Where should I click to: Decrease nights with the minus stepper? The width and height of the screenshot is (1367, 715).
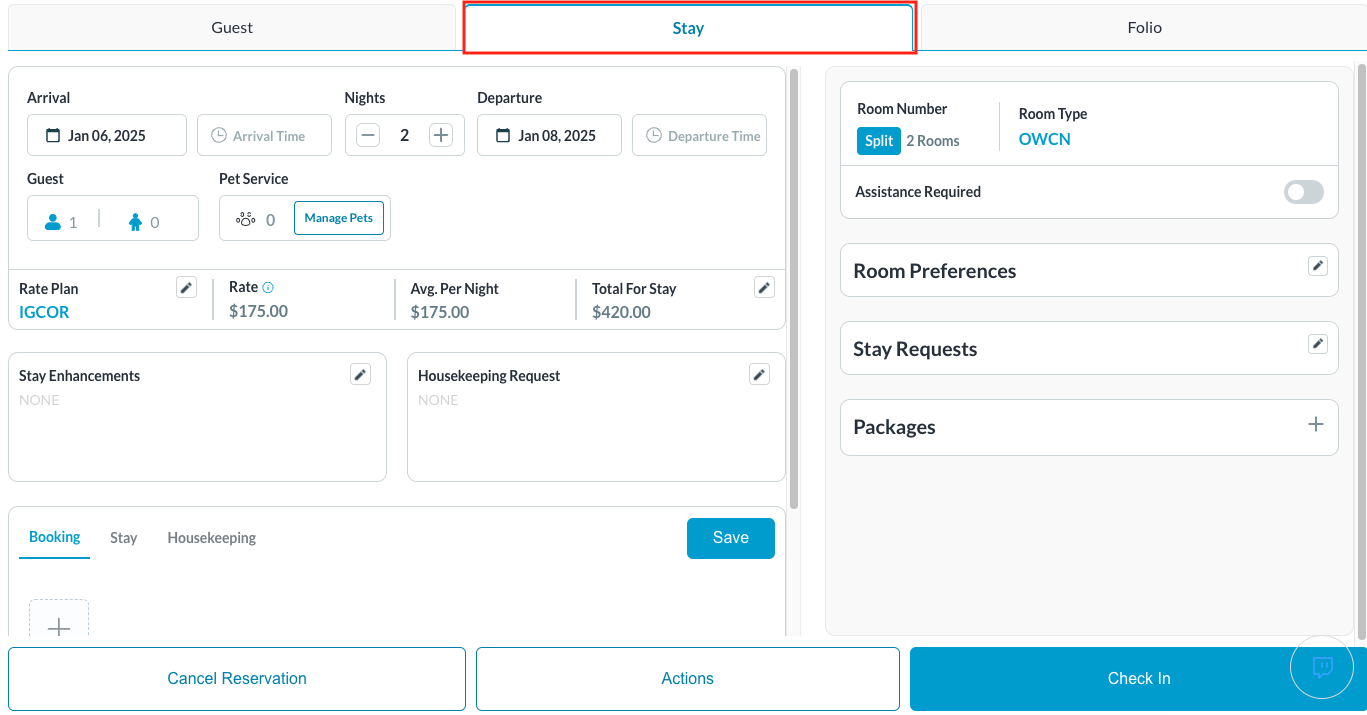pyautogui.click(x=368, y=136)
